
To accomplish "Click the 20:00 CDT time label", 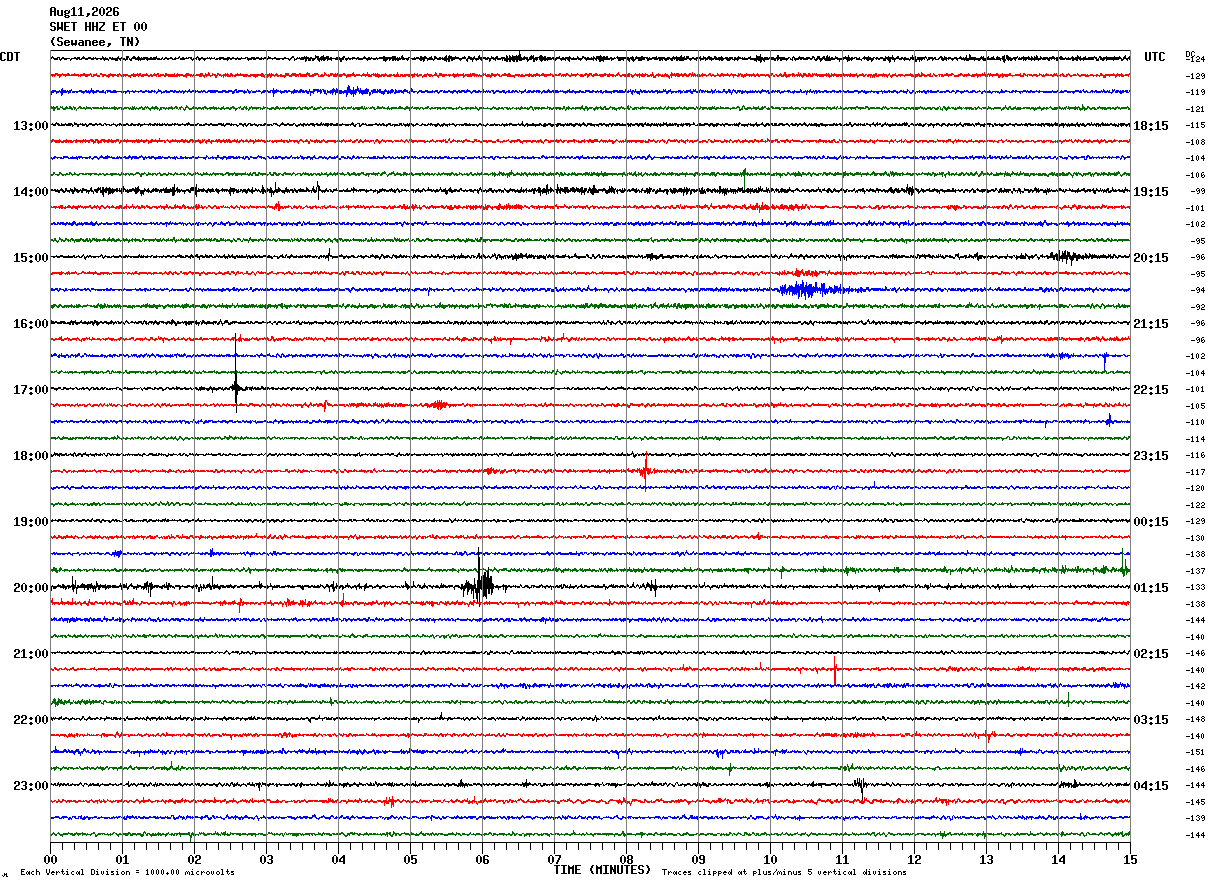I will point(31,588).
